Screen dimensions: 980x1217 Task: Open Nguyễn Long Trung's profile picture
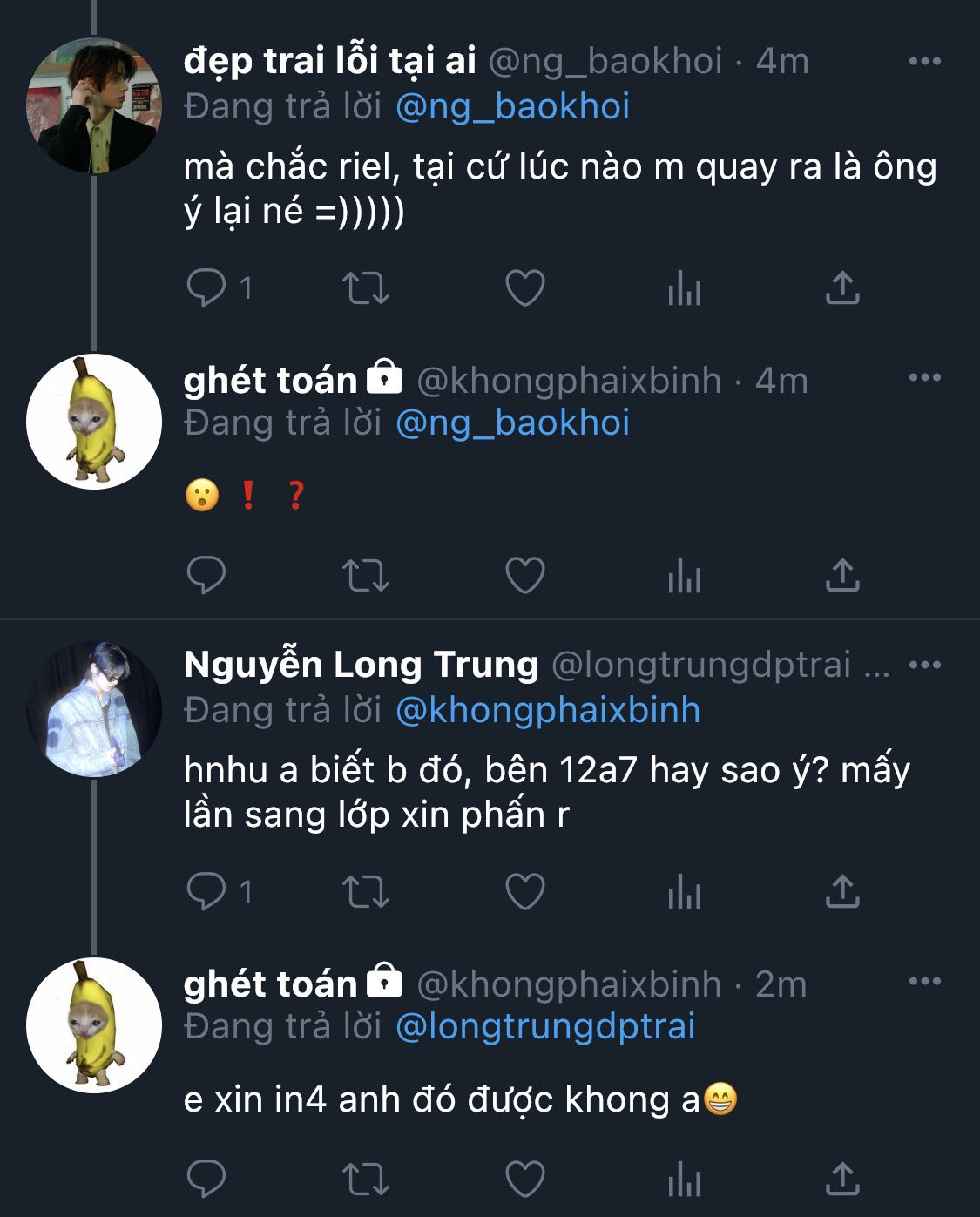coord(94,709)
